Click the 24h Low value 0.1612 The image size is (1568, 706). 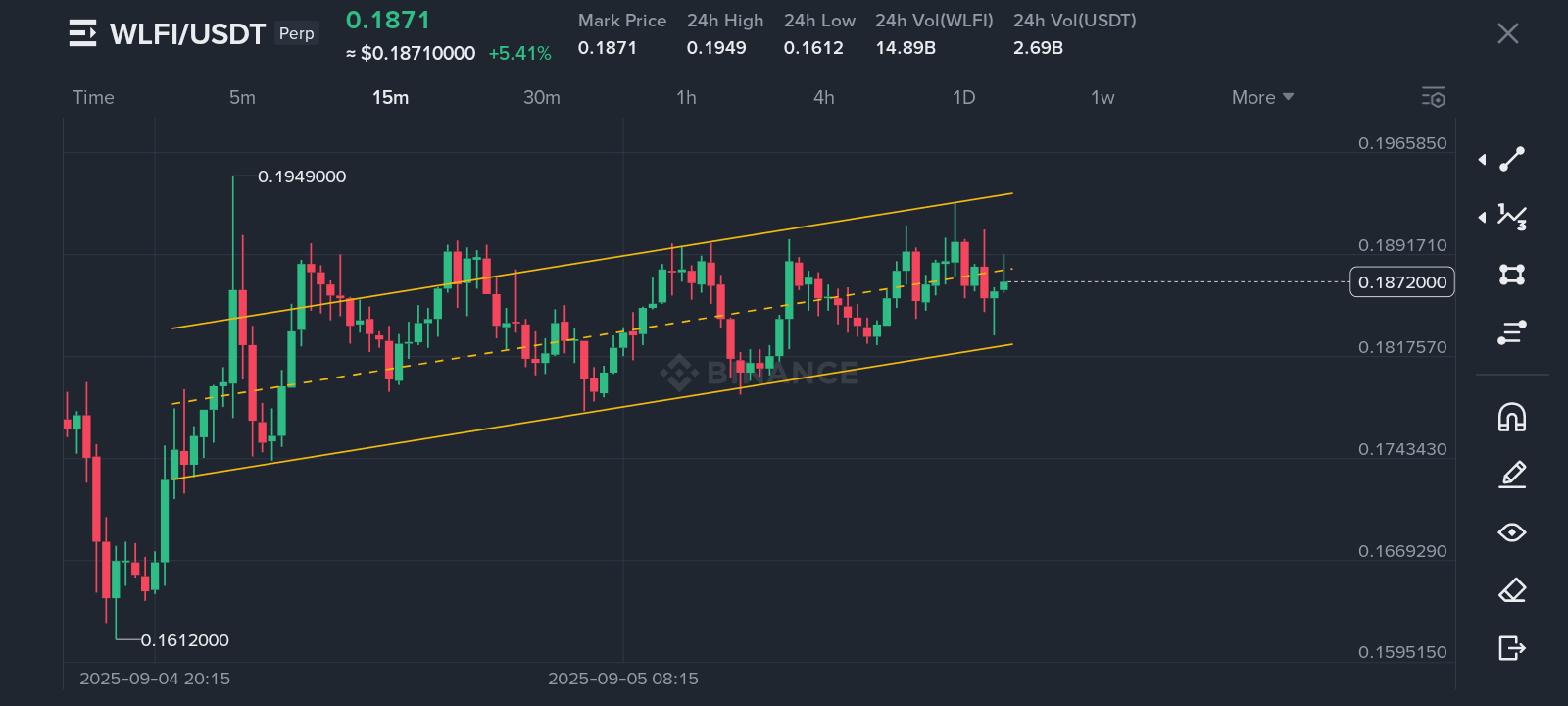[x=813, y=48]
